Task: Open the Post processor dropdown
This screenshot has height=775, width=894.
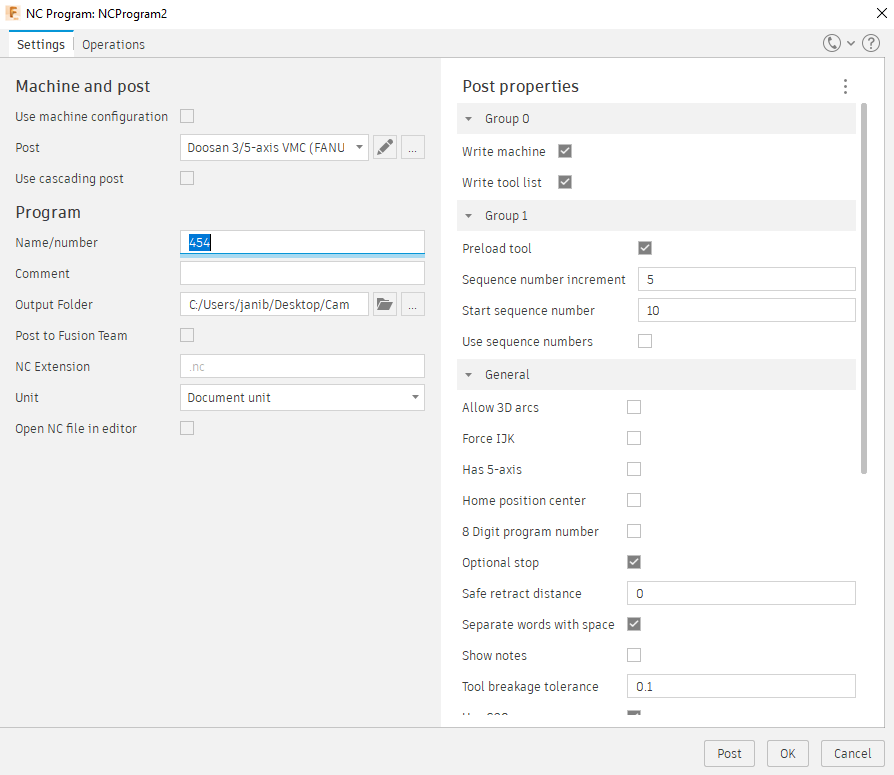Action: [x=275, y=148]
